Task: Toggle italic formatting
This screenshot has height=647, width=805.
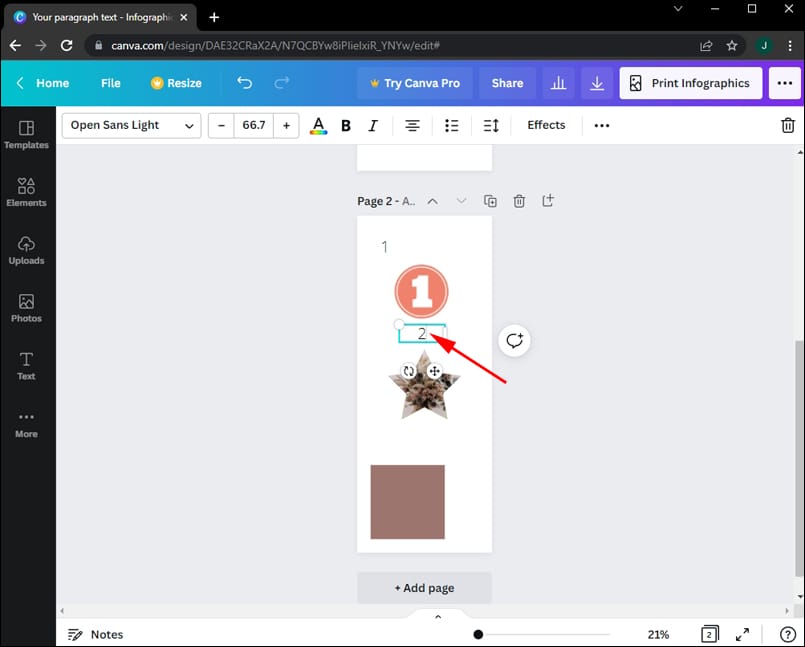Action: tap(373, 125)
